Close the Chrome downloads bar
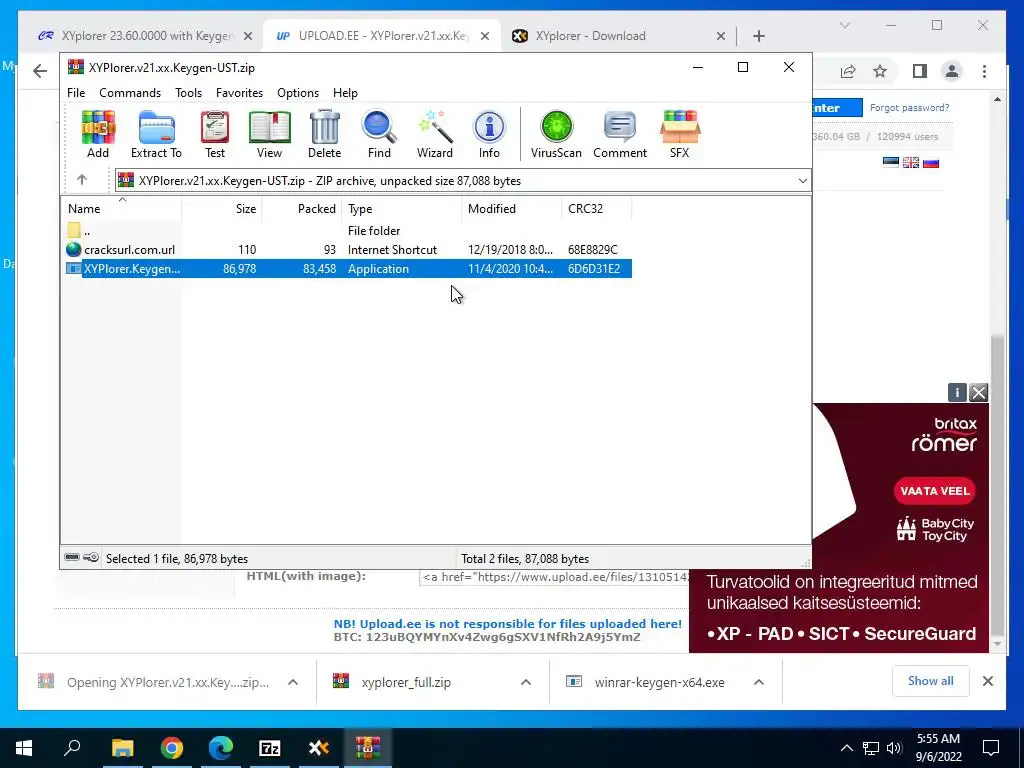 click(x=988, y=681)
